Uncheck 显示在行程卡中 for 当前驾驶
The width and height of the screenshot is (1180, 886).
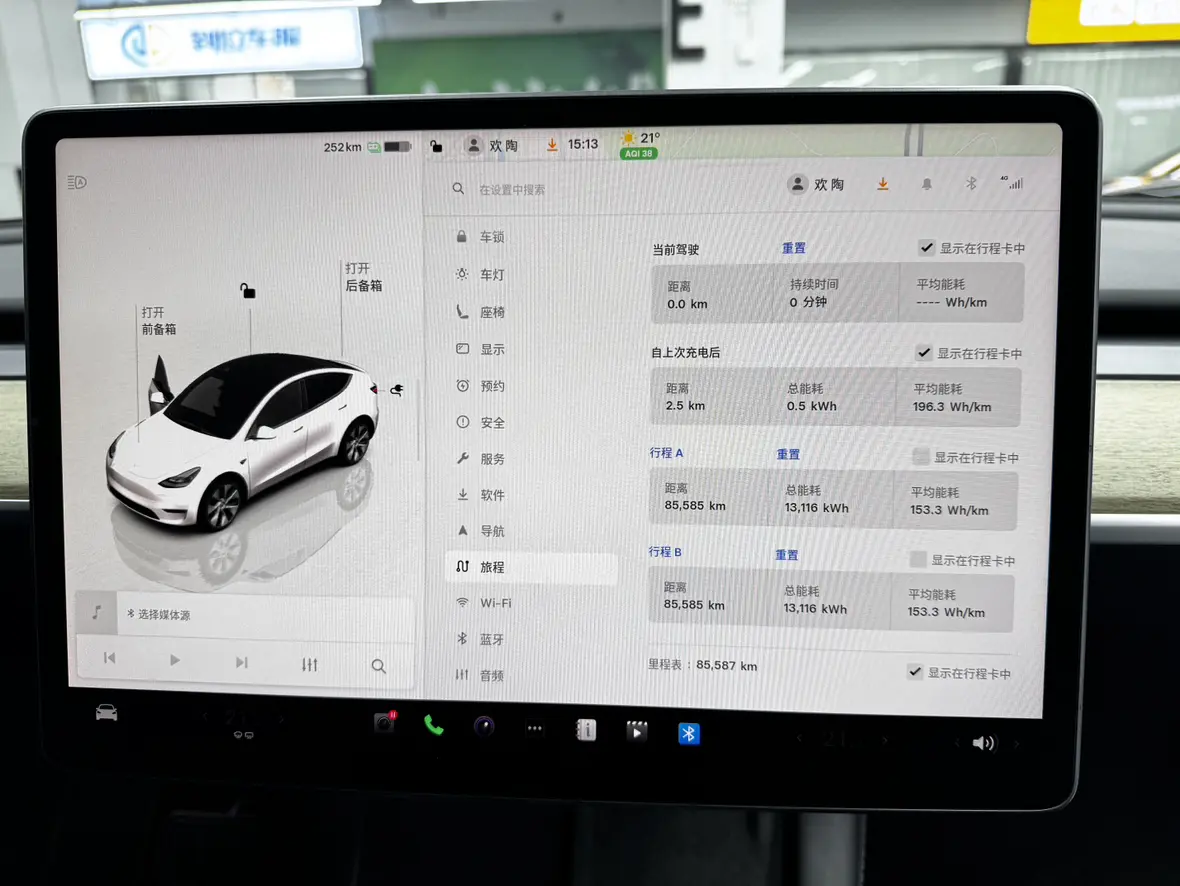tap(927, 248)
